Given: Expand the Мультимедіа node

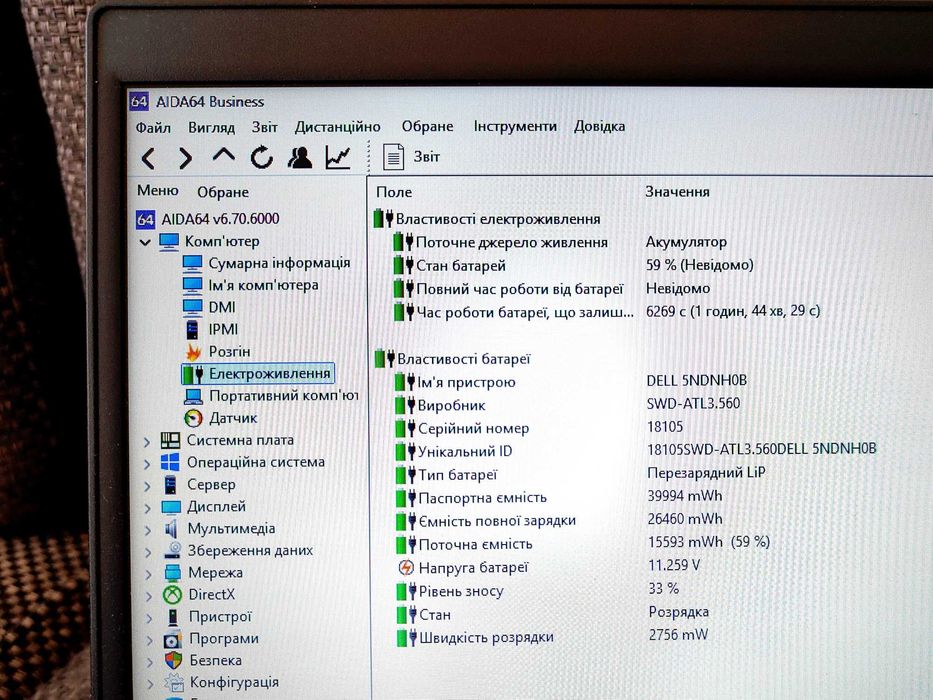Looking at the screenshot, I should pos(148,530).
